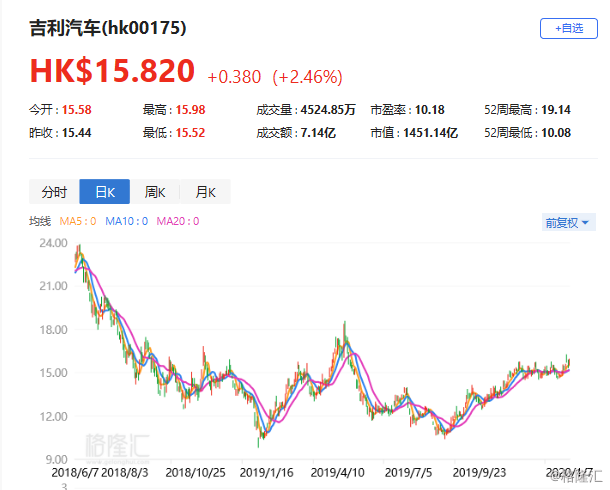Click the percent change (+2.46%)
The width and height of the screenshot is (610, 490).
(307, 77)
